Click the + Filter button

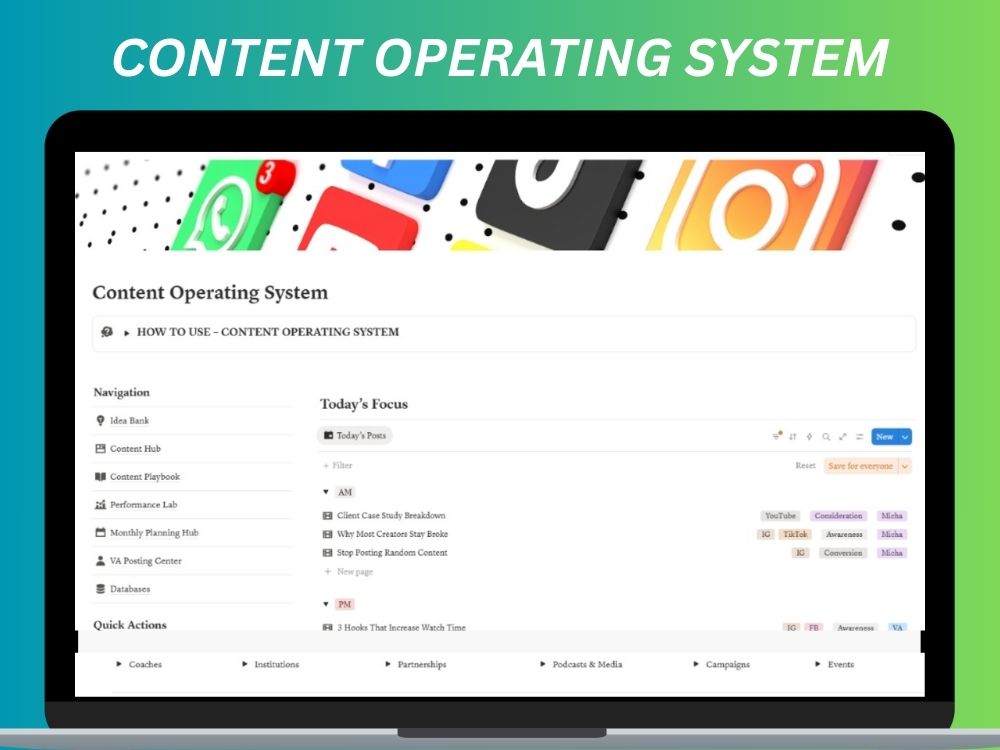(338, 466)
